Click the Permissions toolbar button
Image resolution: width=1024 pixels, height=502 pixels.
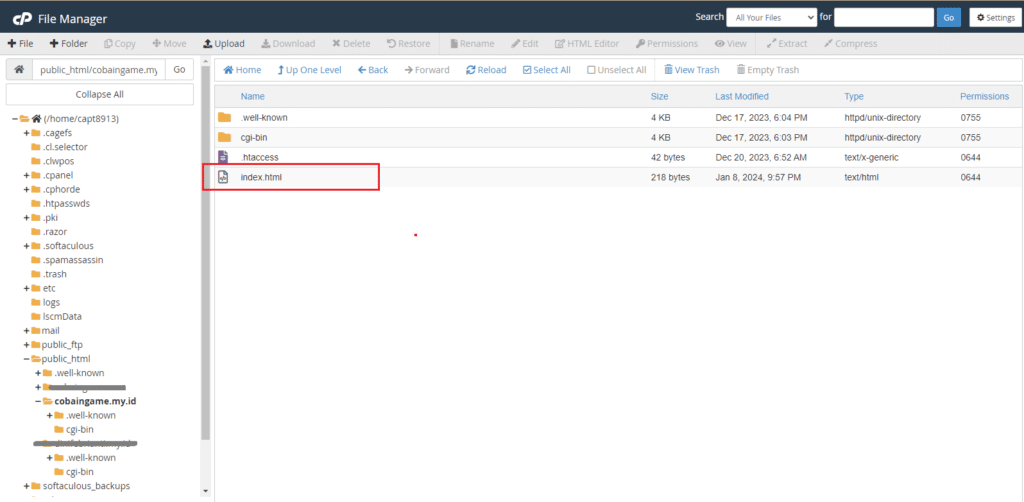666,44
